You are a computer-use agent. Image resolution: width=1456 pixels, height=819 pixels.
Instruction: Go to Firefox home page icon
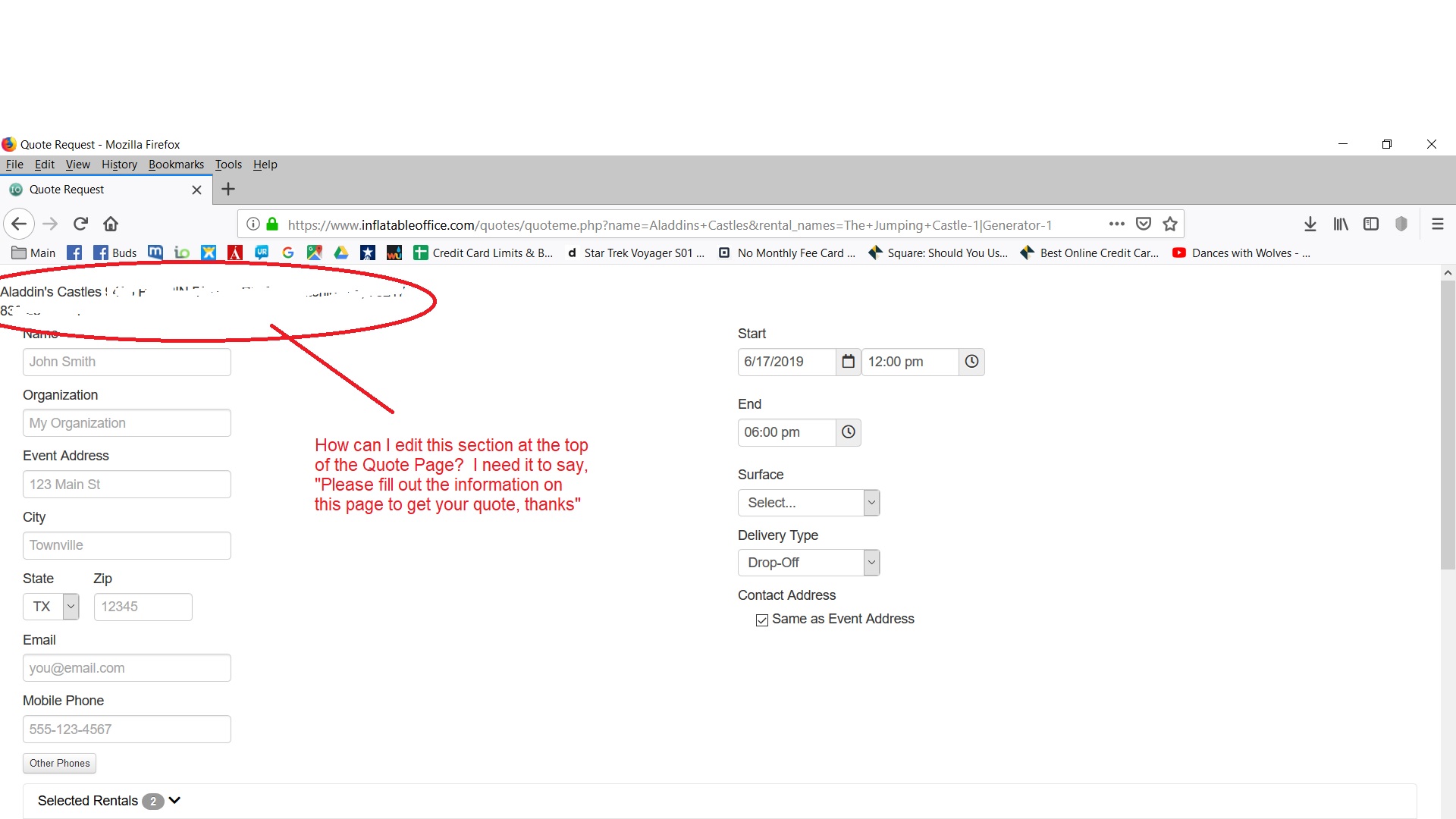tap(111, 224)
